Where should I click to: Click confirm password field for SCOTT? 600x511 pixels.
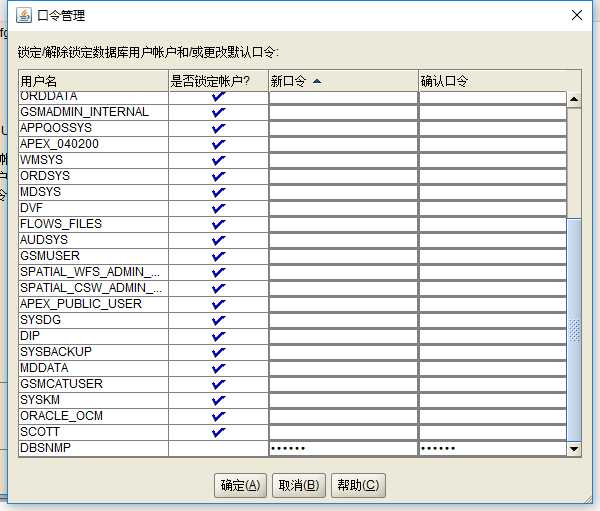[x=493, y=432]
